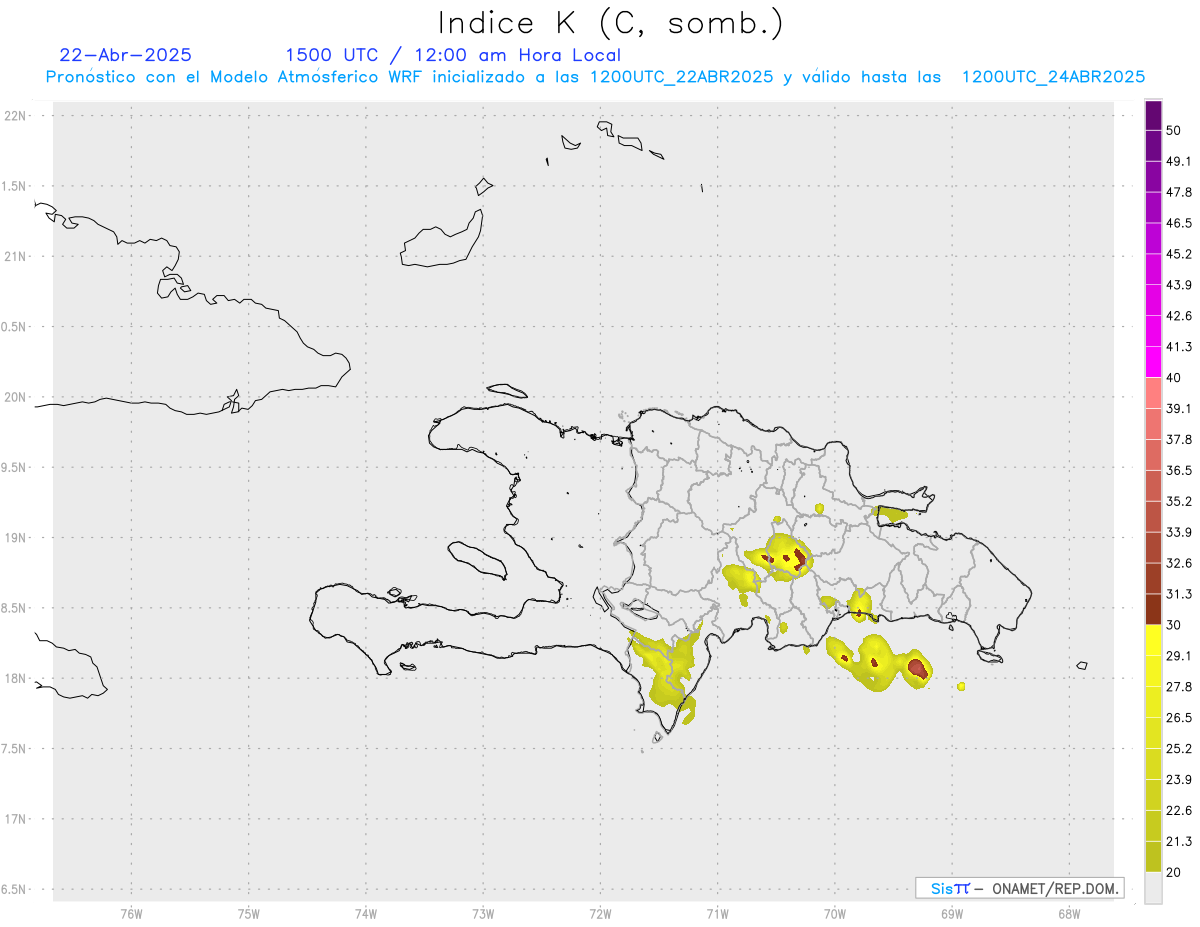Click the '74W' longitude label

[x=366, y=913]
